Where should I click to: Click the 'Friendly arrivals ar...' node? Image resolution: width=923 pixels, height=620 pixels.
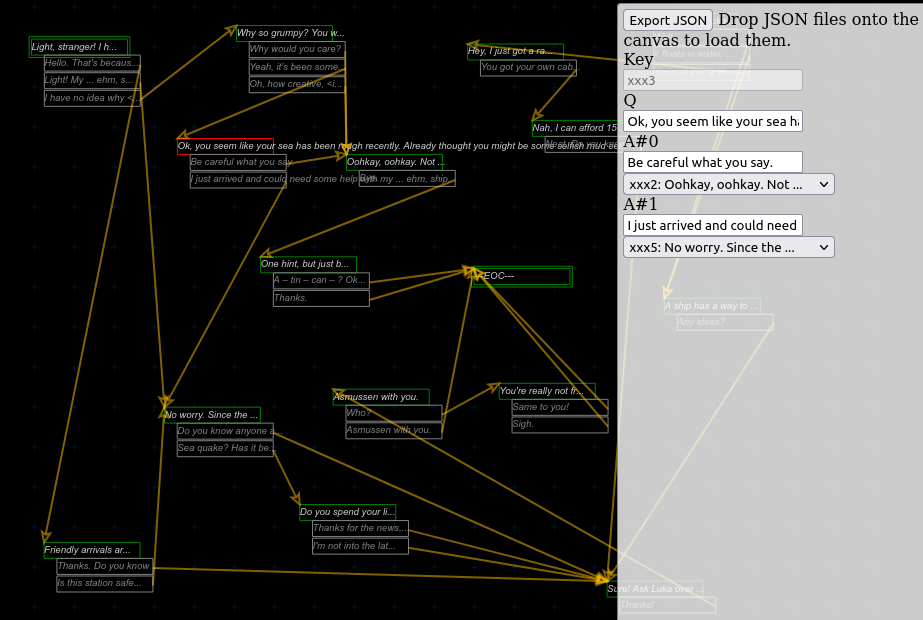click(x=92, y=550)
